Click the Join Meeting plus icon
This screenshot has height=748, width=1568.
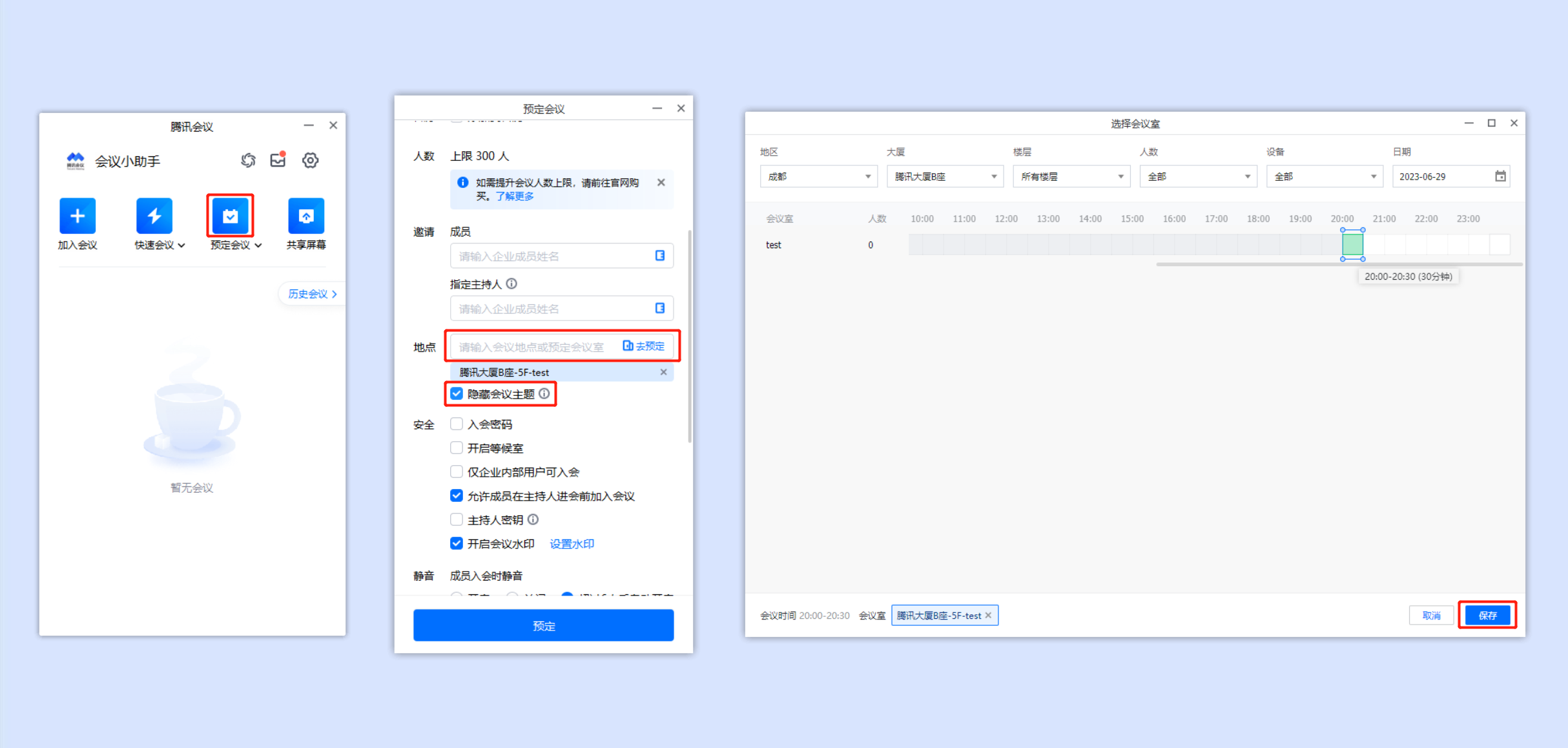click(x=77, y=216)
